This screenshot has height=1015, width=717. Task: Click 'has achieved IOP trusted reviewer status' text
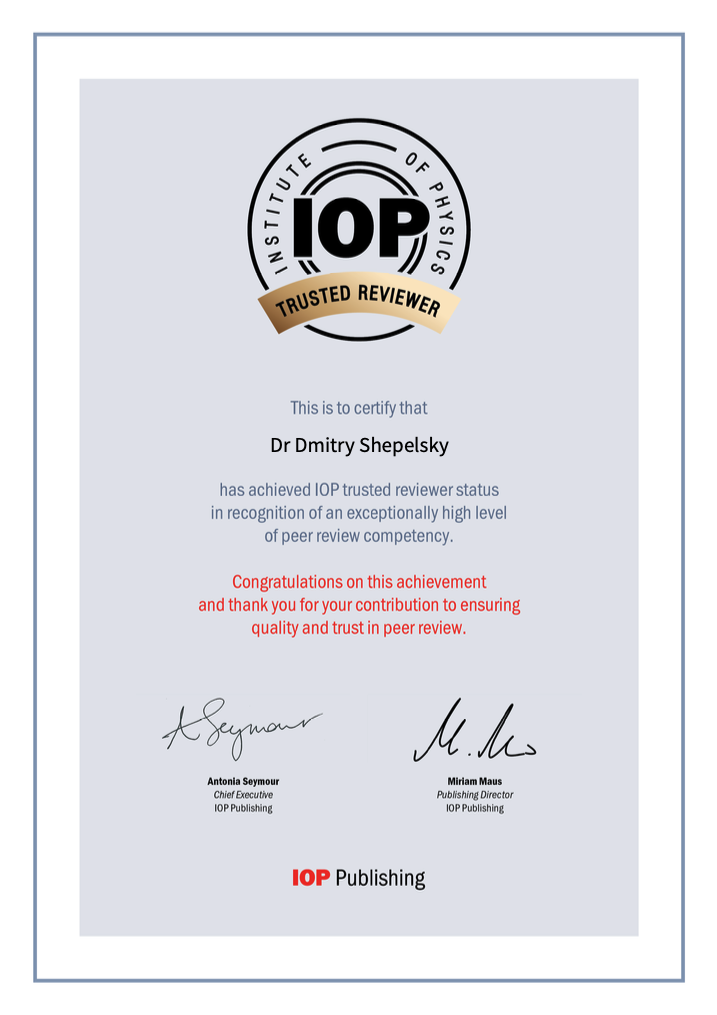coord(358,490)
